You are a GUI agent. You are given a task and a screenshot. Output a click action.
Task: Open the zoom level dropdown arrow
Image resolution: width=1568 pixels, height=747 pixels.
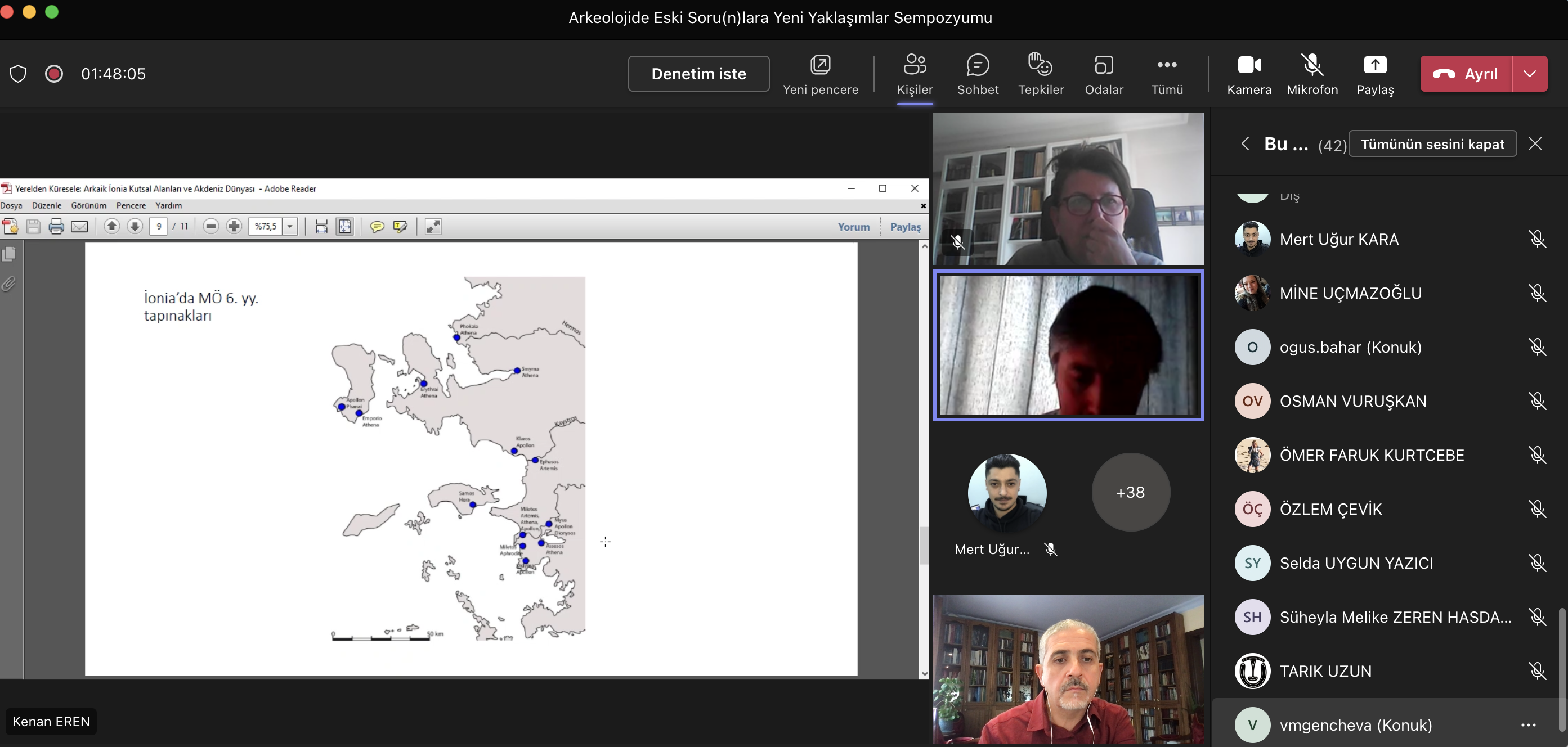point(290,226)
